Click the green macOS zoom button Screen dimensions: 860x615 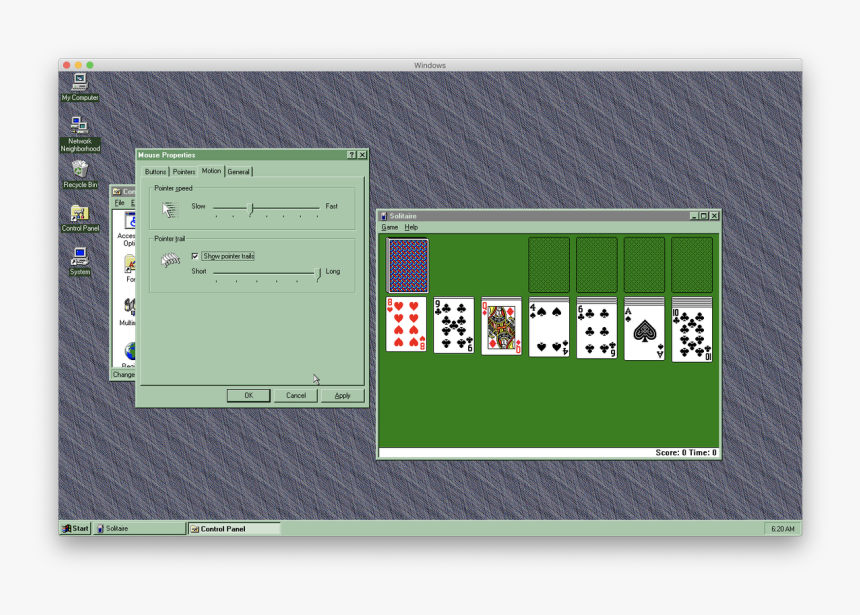tap(90, 65)
